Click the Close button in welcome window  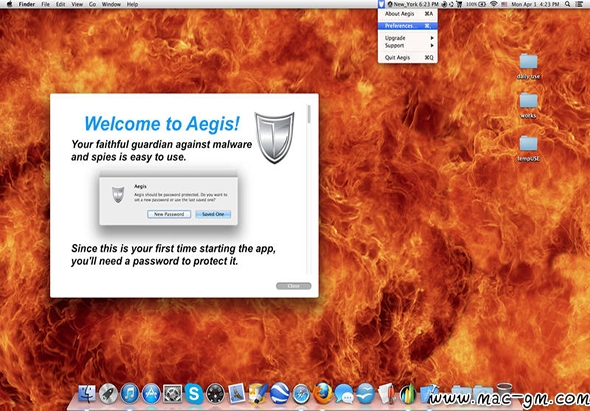[x=293, y=286]
